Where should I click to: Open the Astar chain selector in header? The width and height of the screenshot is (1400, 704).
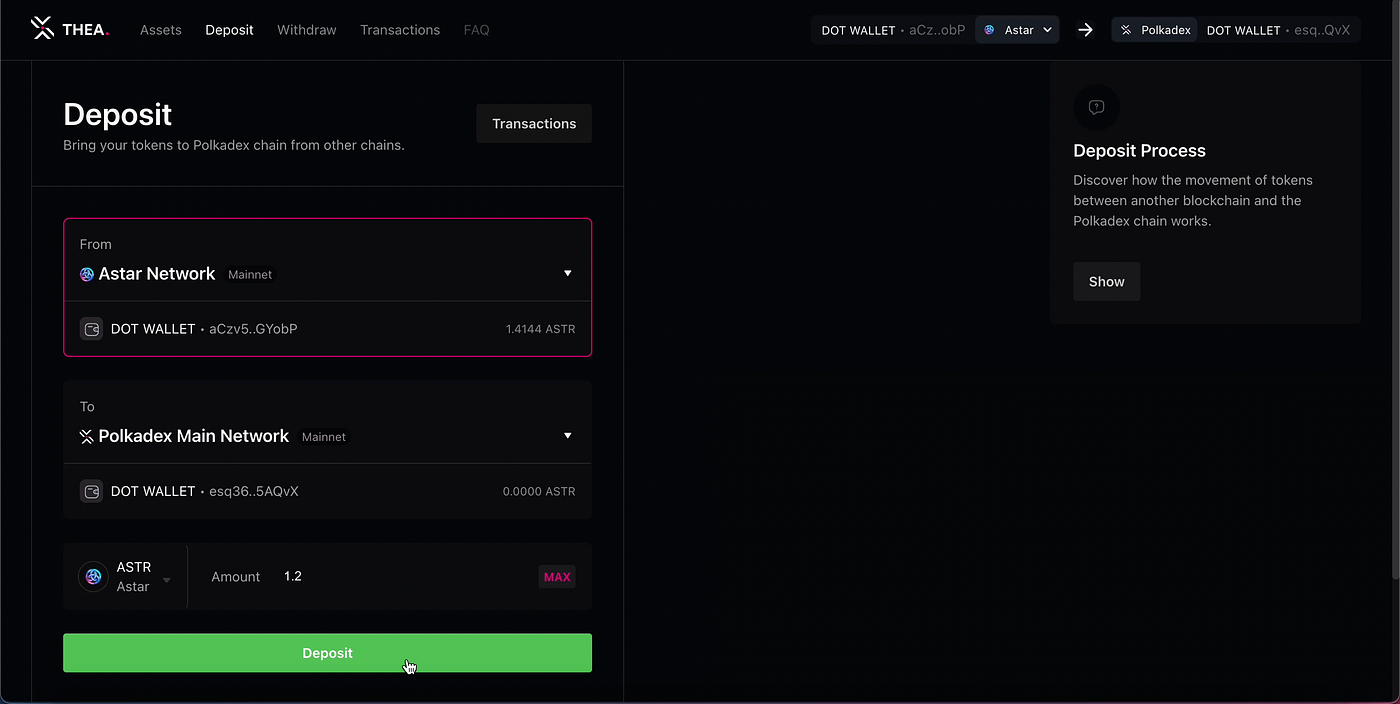[1017, 30]
